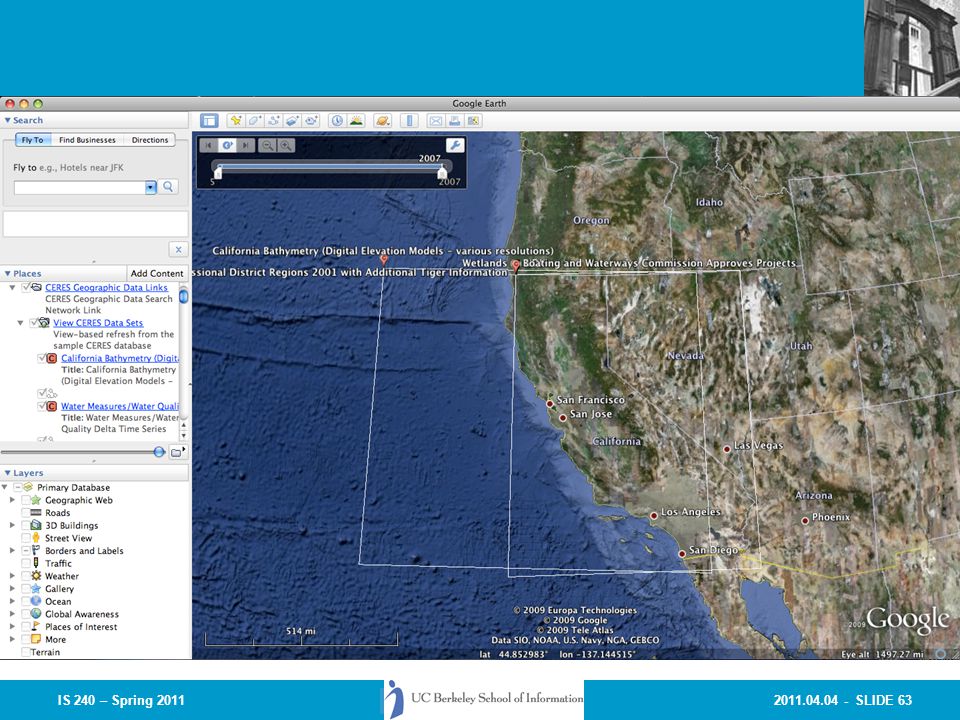Collapse View CERES Data Sets tree
This screenshot has height=720, width=960.
point(20,323)
